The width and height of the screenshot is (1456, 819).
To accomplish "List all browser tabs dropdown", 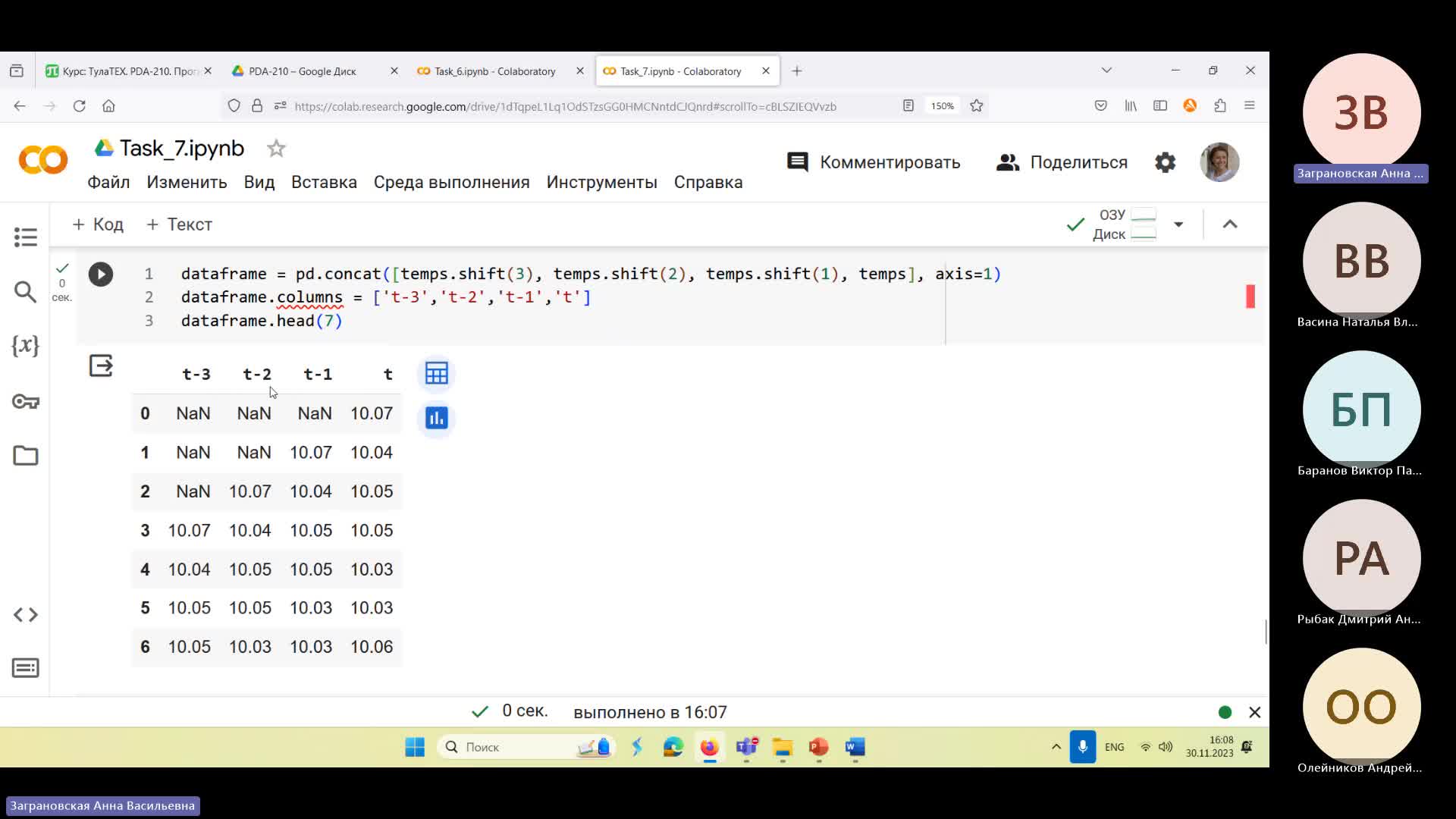I will pyautogui.click(x=1106, y=71).
